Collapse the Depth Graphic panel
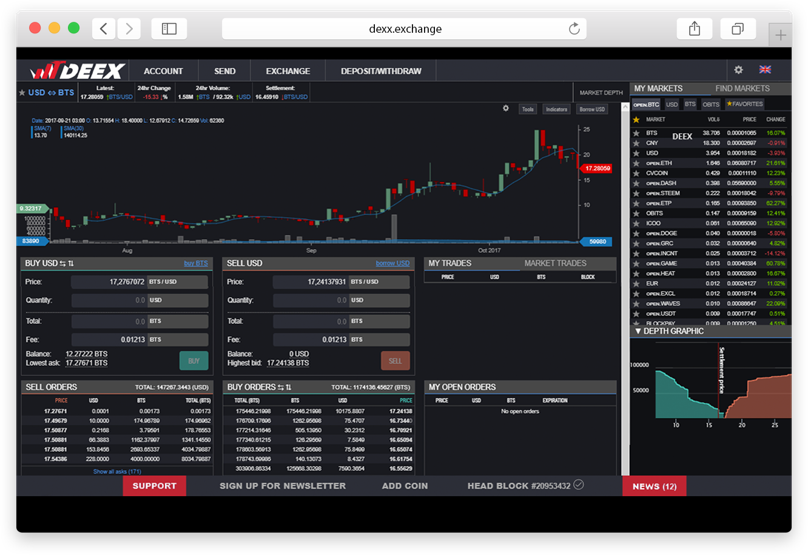The image size is (808, 555). [638, 331]
